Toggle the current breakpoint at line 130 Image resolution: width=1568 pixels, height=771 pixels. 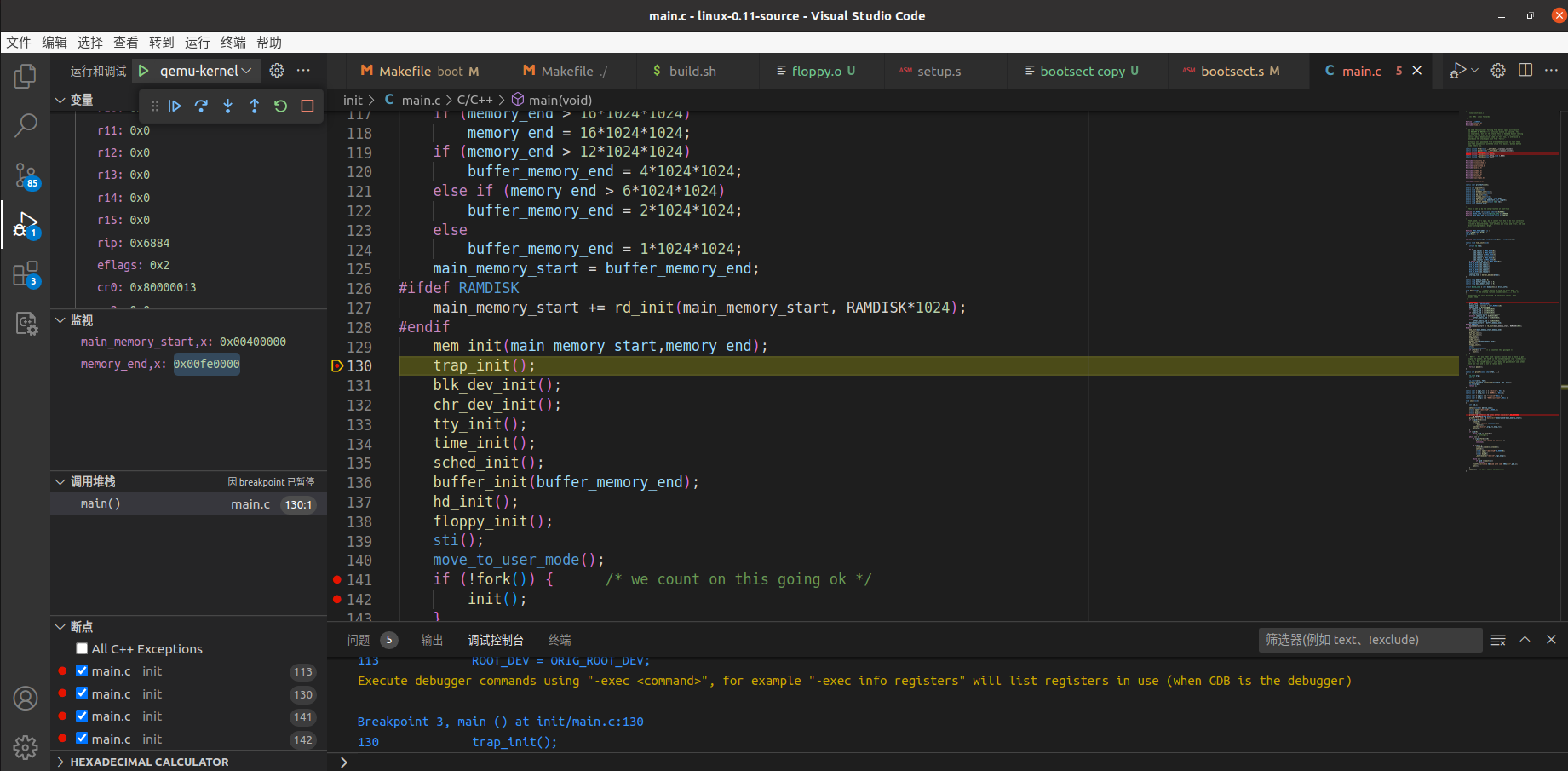(x=337, y=365)
